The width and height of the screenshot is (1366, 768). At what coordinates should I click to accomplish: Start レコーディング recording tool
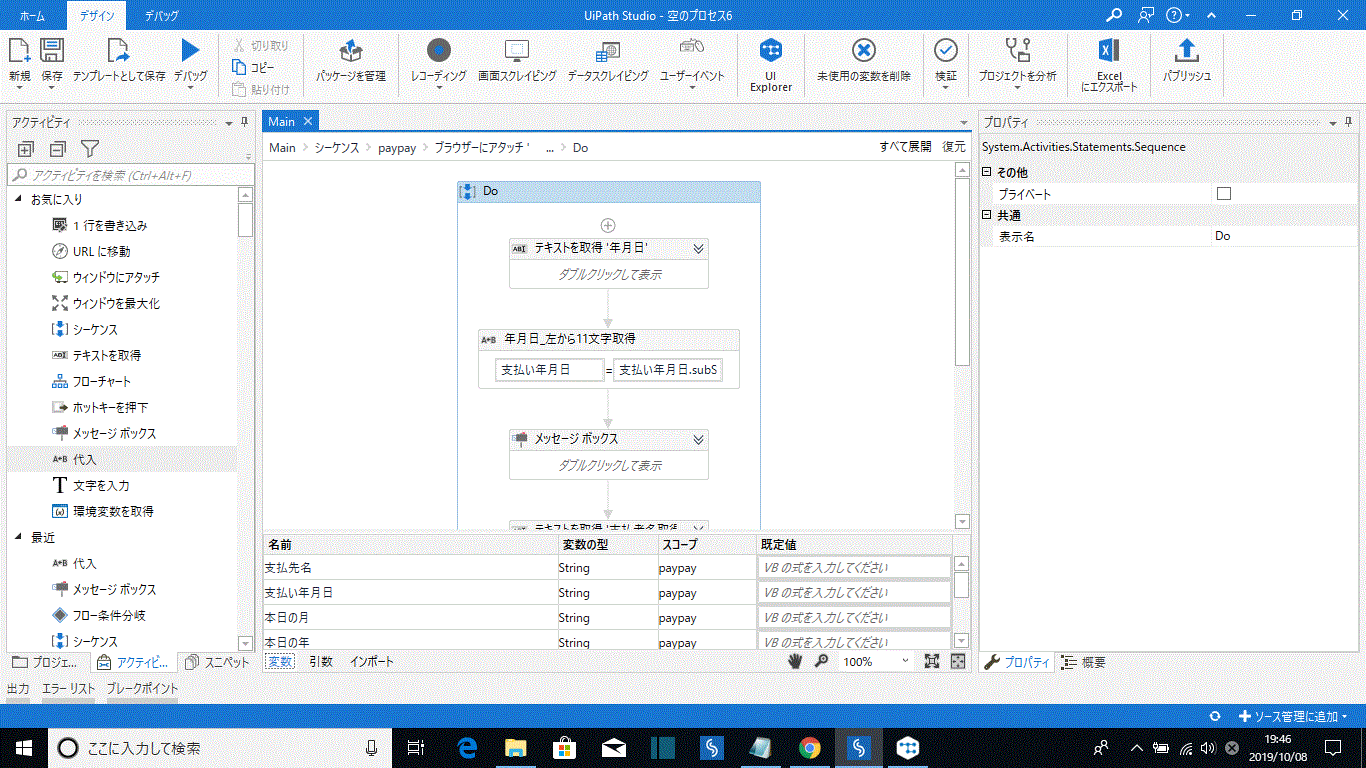(439, 50)
